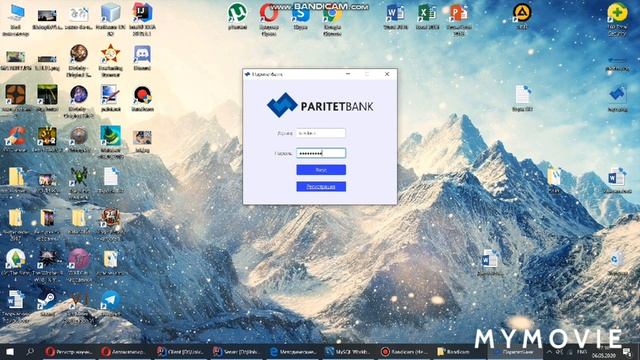640x360 pixels.
Task: Launch The Witcher 3 desktop shortcut
Action: coord(47,265)
